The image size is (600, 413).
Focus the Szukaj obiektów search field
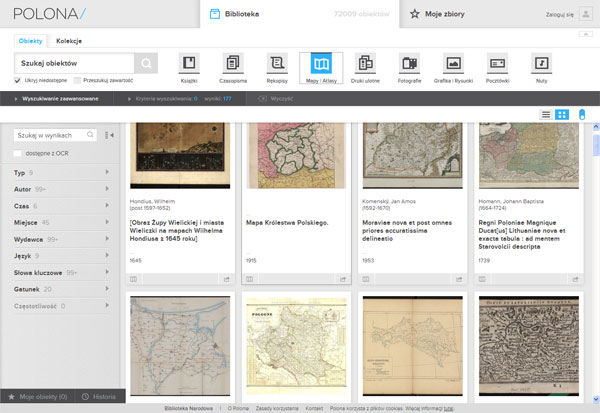[x=74, y=63]
